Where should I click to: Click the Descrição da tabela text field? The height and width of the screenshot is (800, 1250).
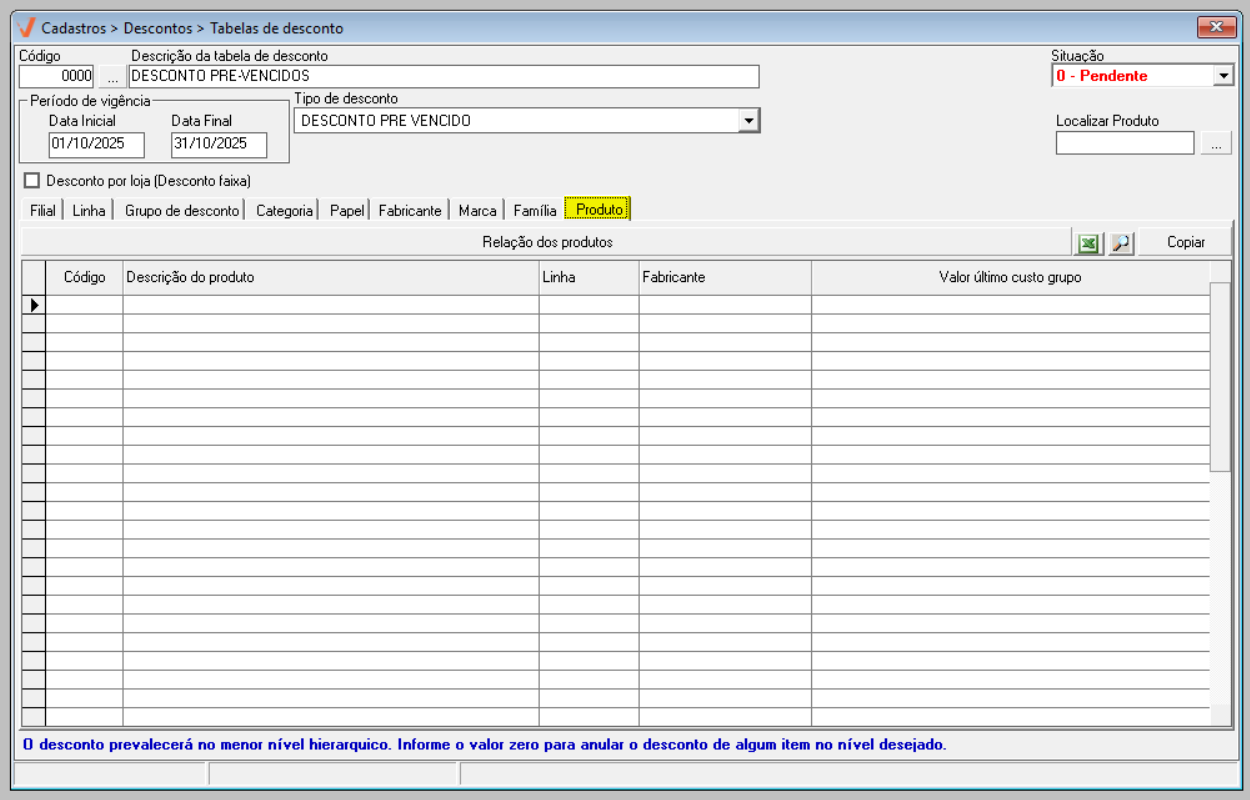(x=443, y=77)
